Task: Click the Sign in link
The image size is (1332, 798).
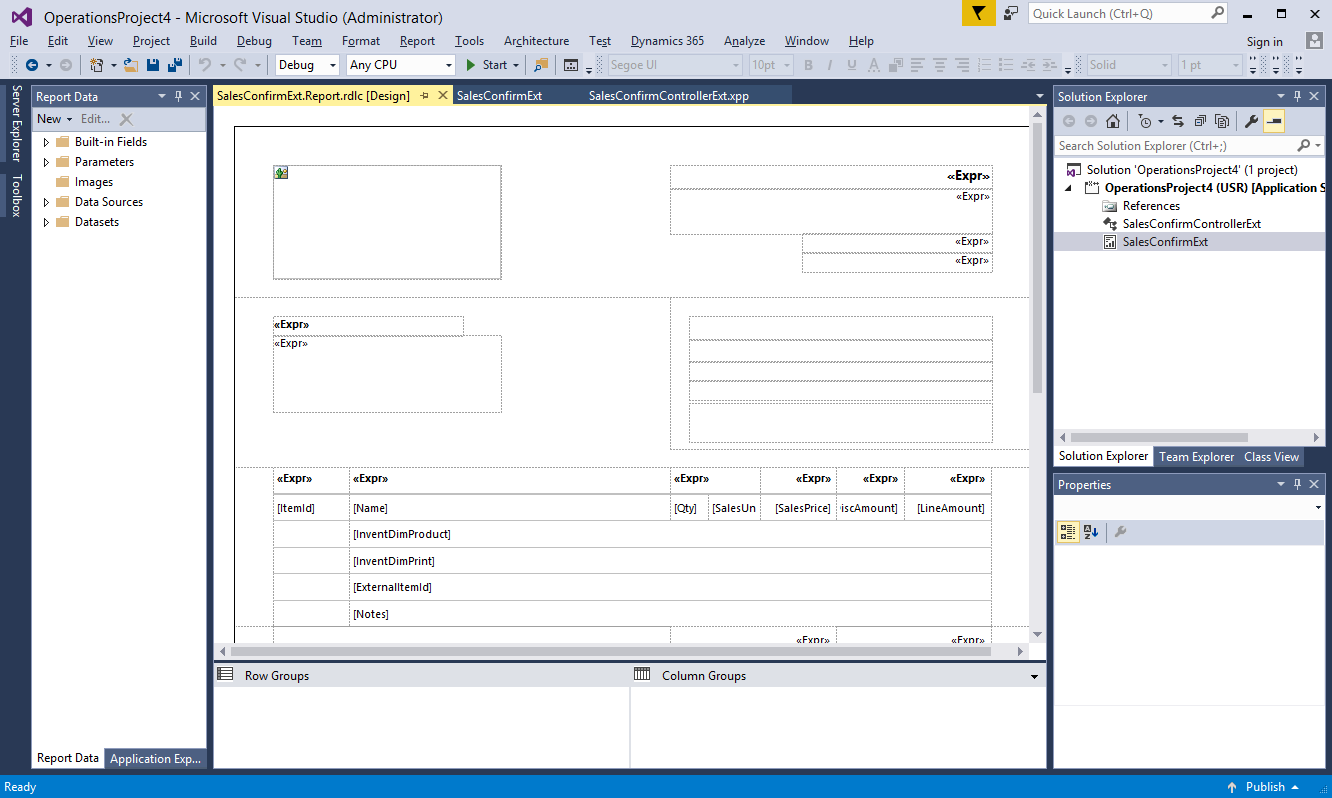Action: 1264,41
